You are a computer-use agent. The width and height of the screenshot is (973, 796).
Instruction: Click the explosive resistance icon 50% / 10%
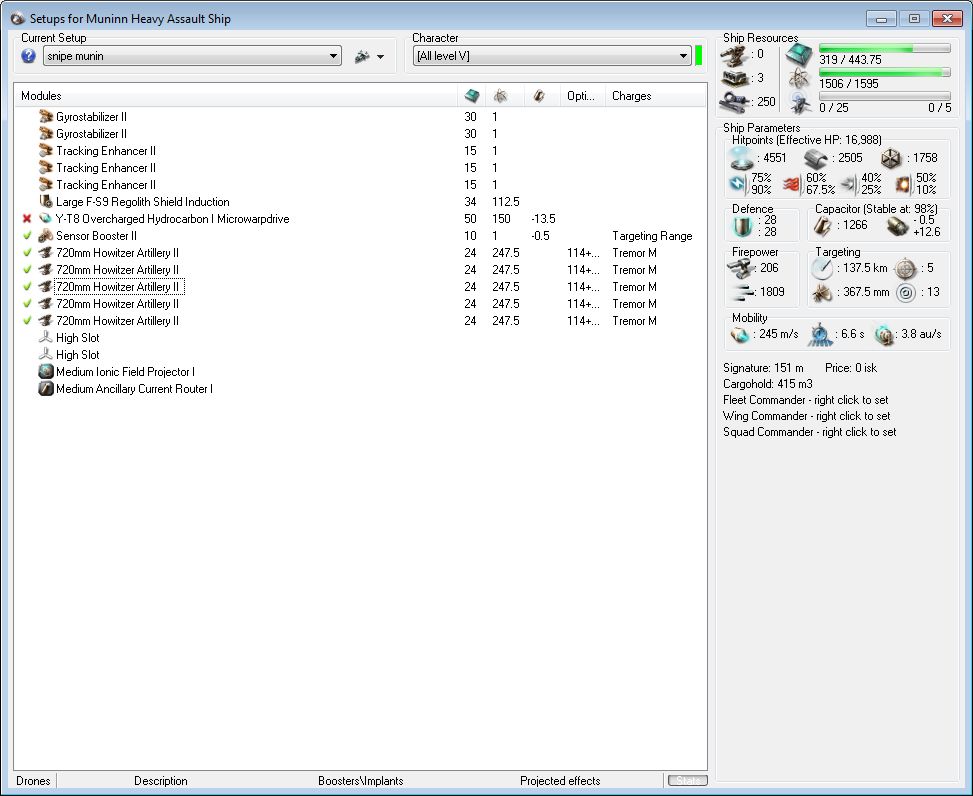coord(904,184)
